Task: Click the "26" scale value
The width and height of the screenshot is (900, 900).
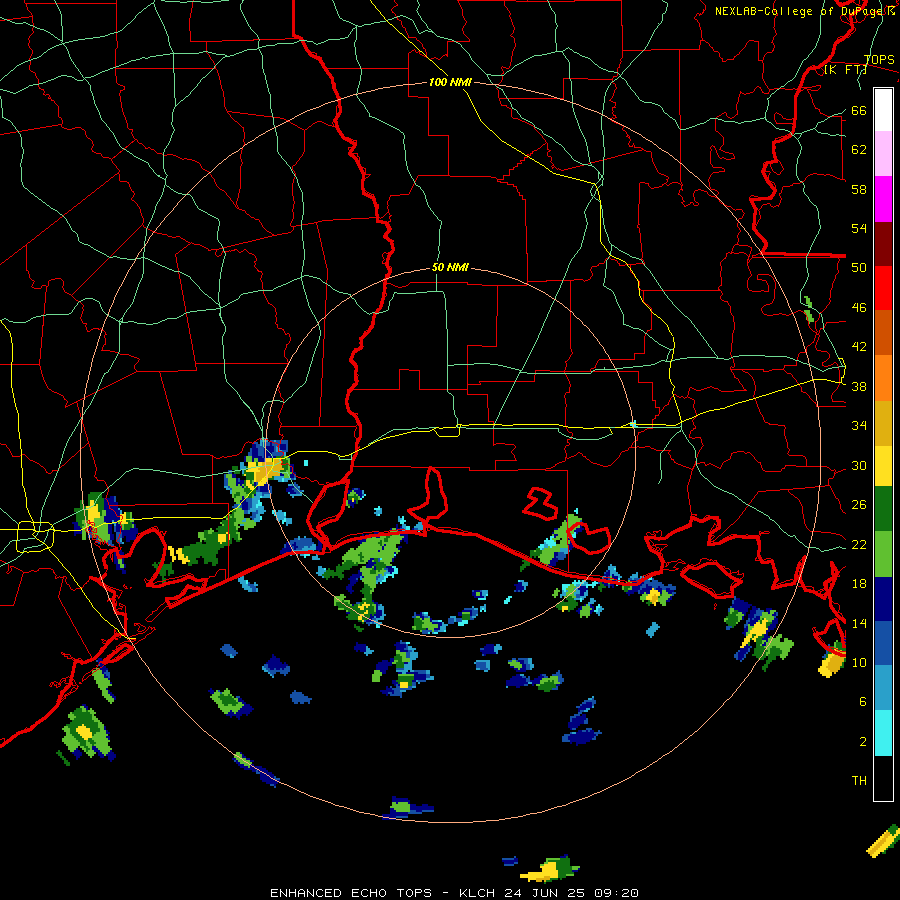Action: coord(859,505)
